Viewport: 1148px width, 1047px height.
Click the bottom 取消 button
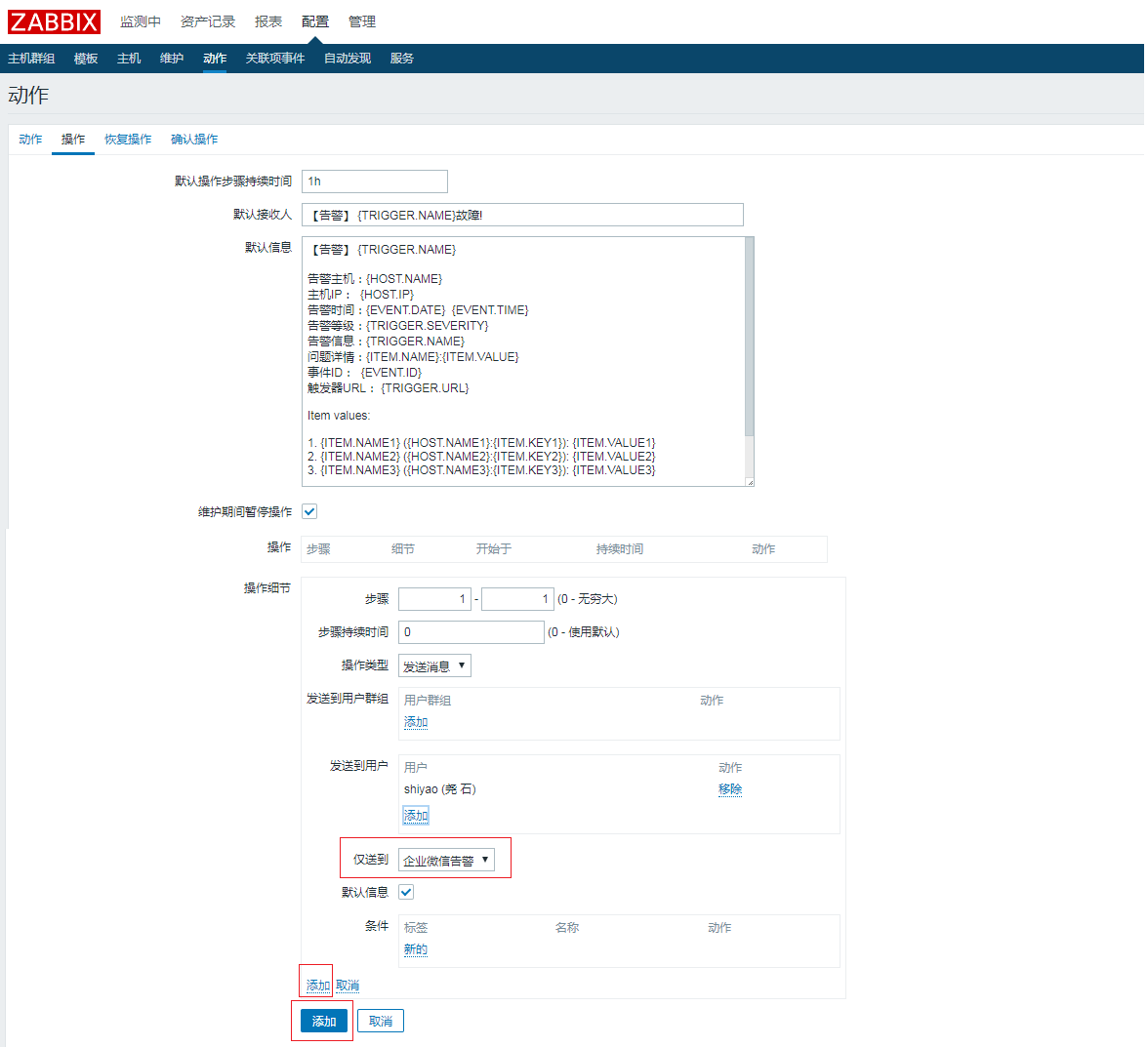coord(381,1021)
